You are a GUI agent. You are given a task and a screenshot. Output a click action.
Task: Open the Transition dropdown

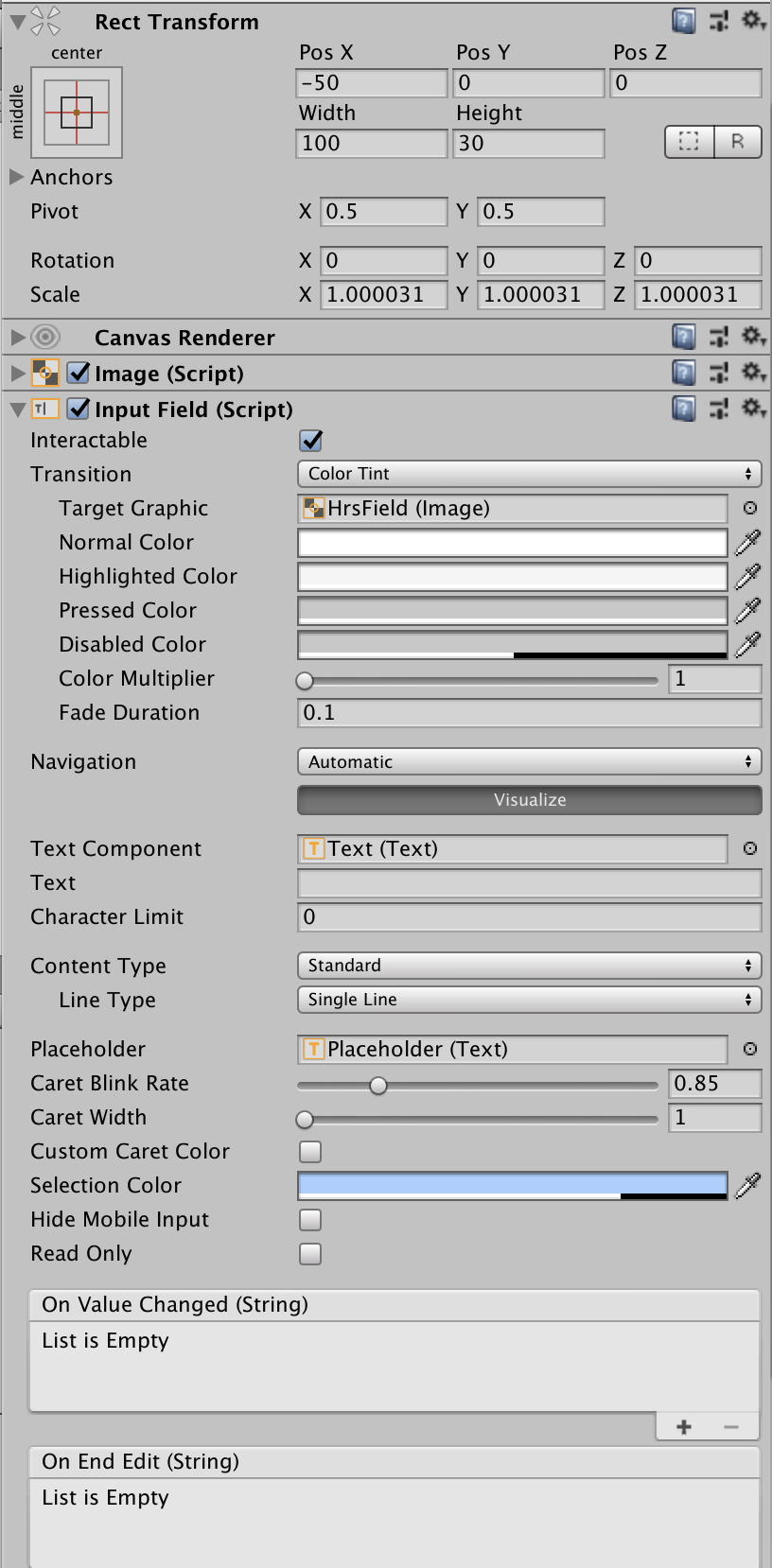(x=529, y=474)
